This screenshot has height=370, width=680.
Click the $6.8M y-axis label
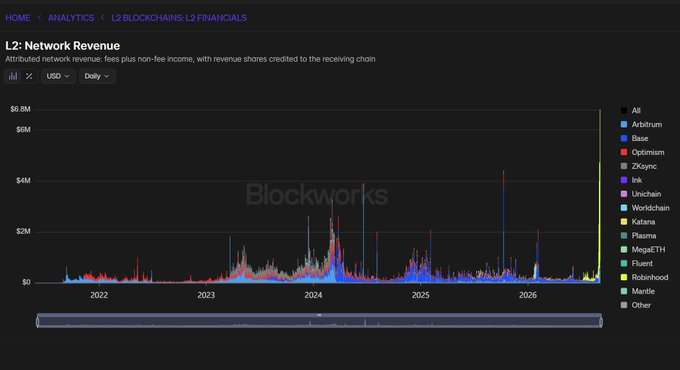pyautogui.click(x=20, y=109)
